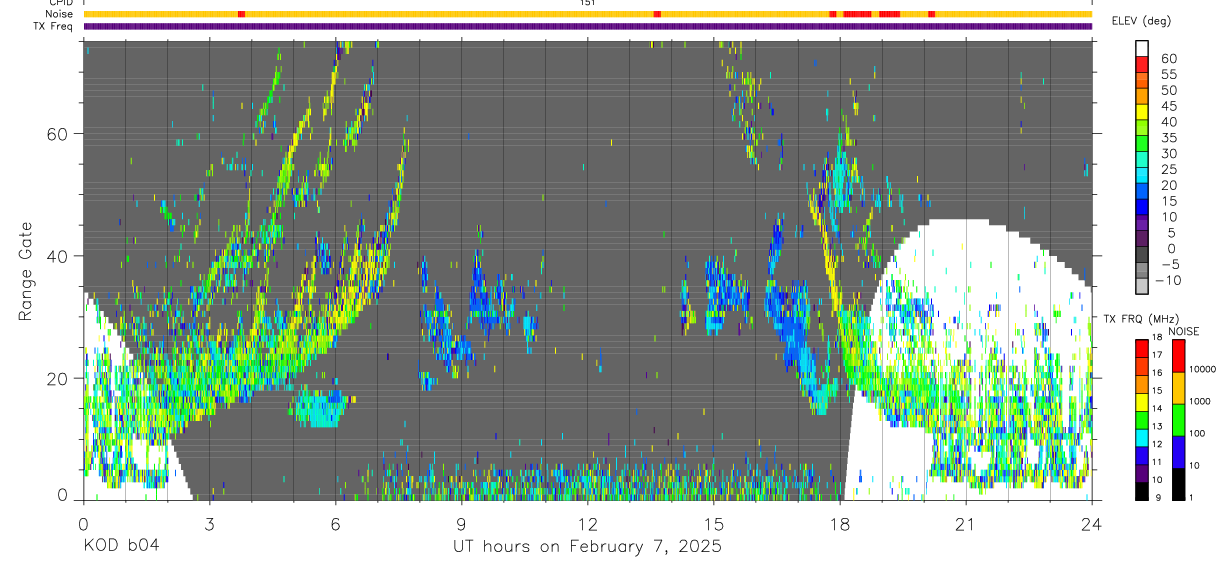Viewport: 1228px width, 567px height.
Task: Click the x-axis tick label '21'
Action: click(x=966, y=524)
